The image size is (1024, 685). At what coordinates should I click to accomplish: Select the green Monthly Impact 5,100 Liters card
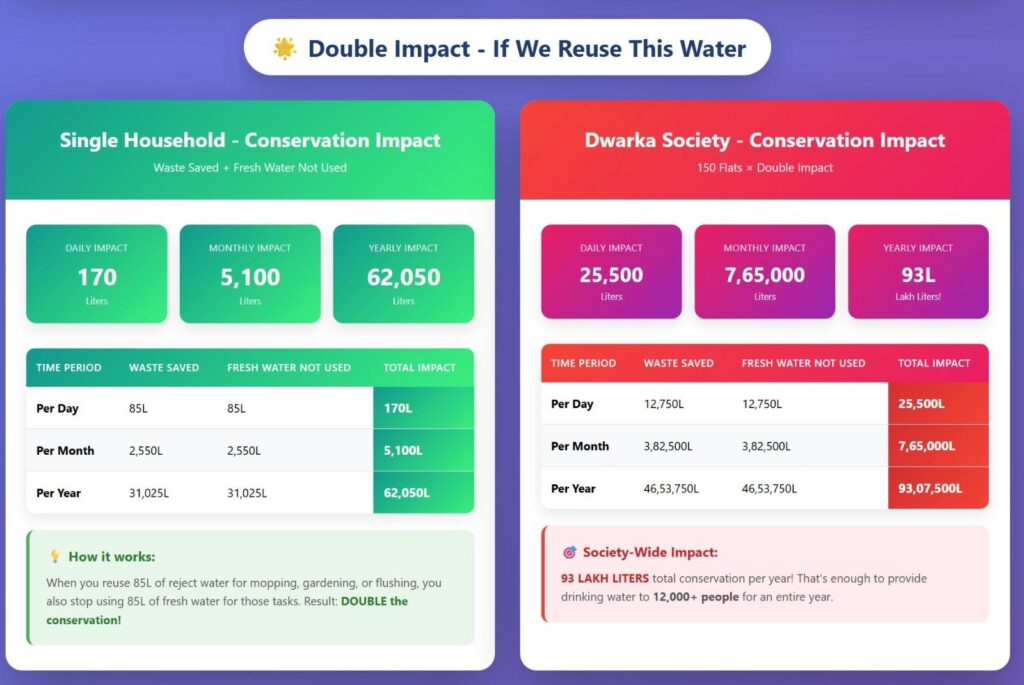pyautogui.click(x=250, y=274)
